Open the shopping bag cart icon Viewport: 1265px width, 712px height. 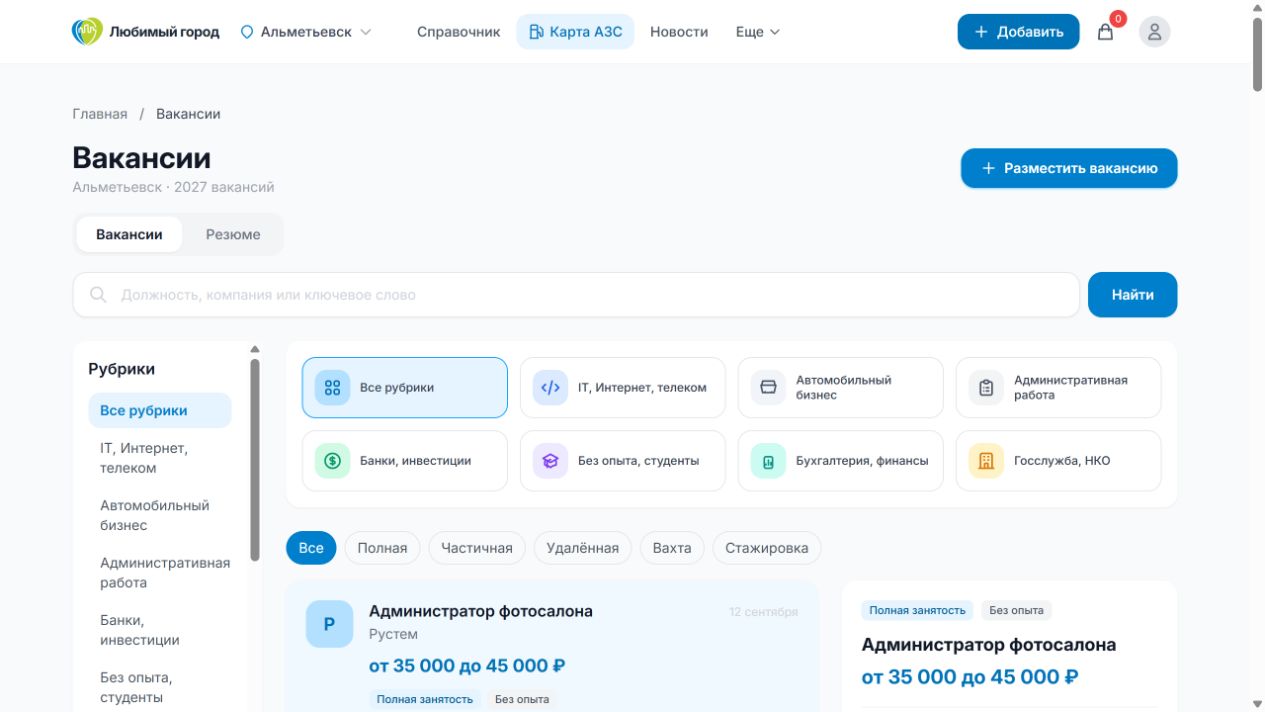point(1105,32)
